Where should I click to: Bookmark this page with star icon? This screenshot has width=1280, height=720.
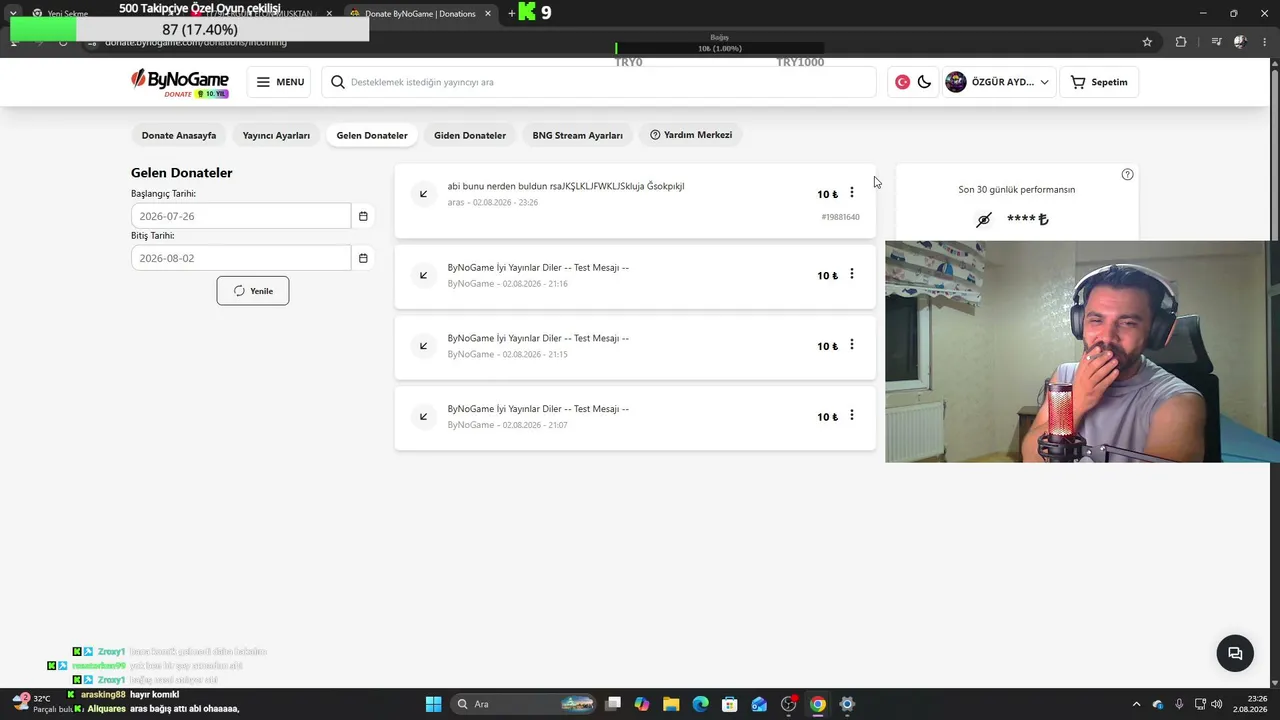(x=1147, y=42)
